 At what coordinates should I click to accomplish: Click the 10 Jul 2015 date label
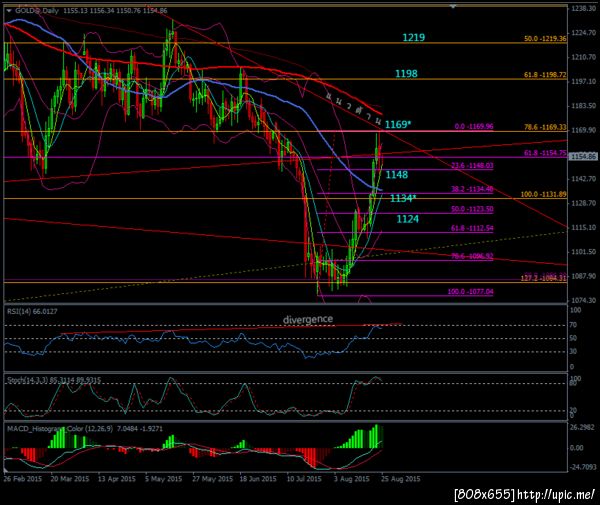304,479
